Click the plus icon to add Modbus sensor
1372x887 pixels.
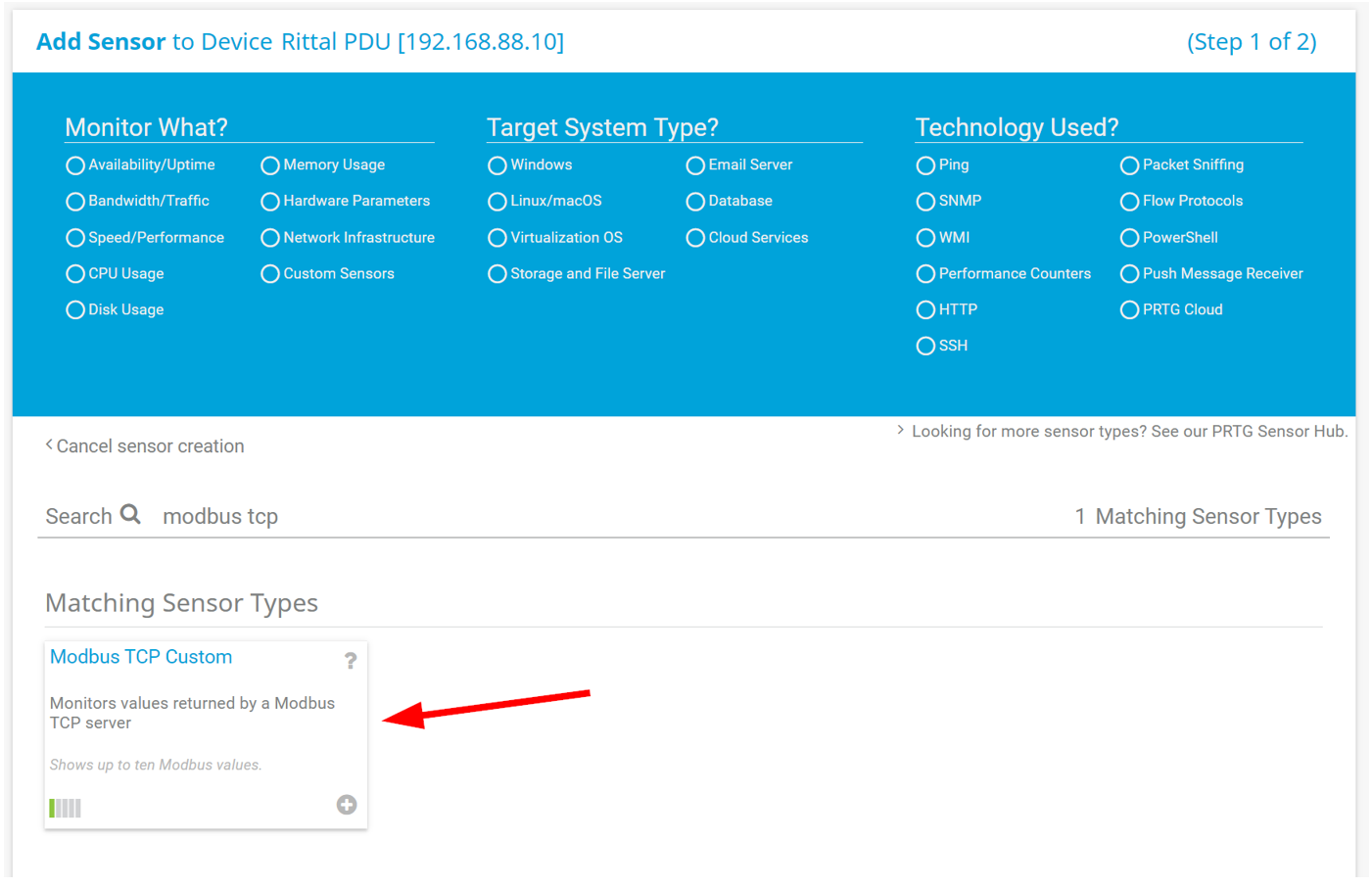tap(347, 805)
